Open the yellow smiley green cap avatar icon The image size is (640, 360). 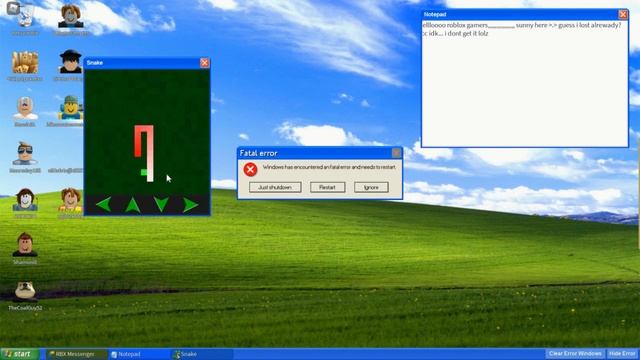(70, 110)
